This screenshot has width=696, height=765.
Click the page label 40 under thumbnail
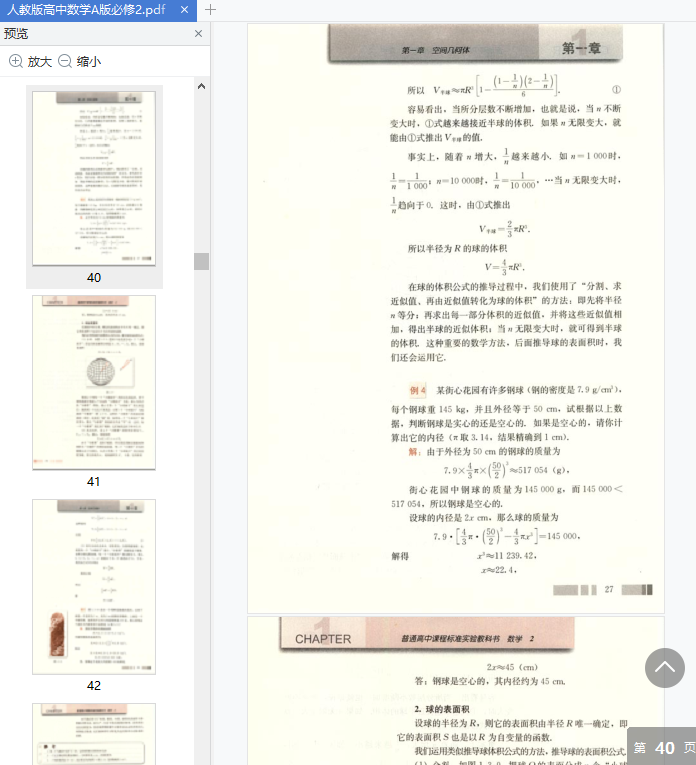click(94, 278)
